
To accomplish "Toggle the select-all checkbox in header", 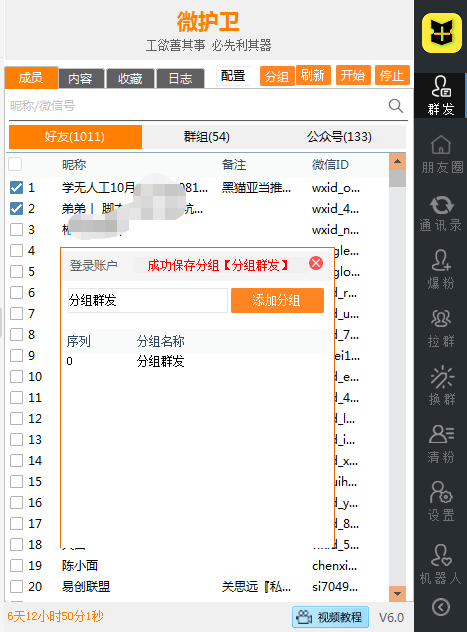I will [15, 164].
